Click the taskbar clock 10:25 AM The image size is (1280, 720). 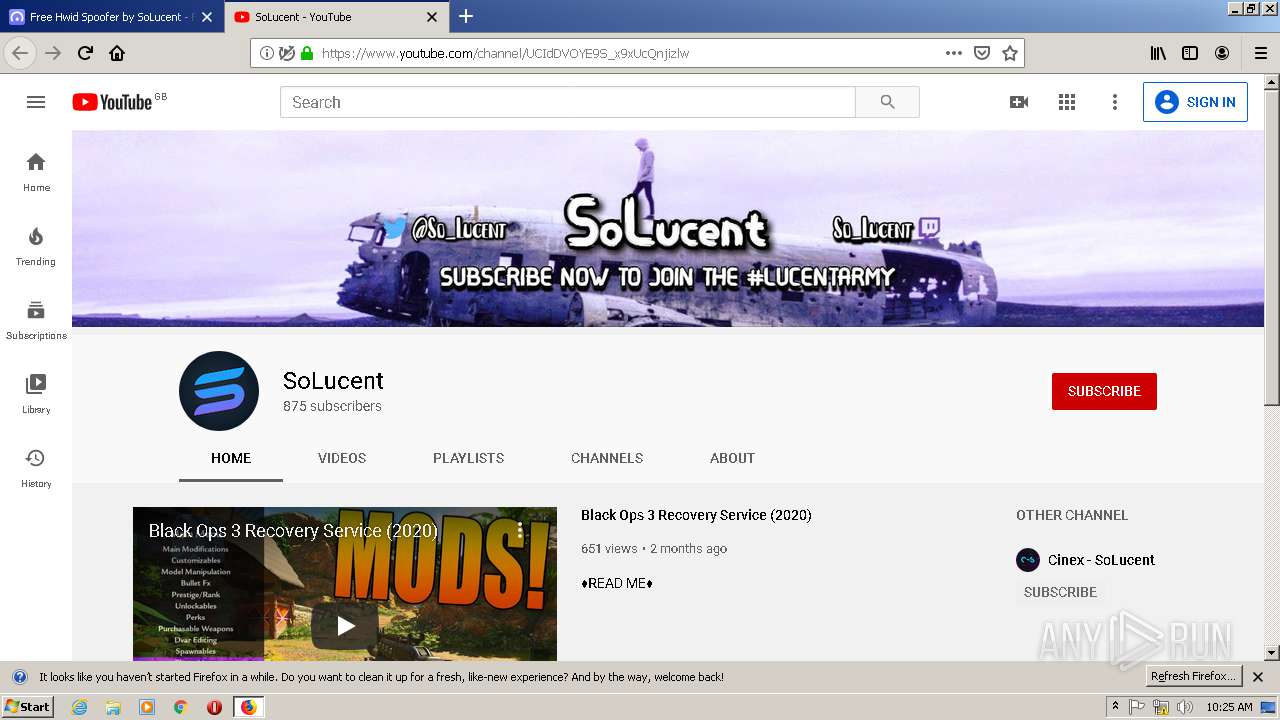pos(1229,707)
